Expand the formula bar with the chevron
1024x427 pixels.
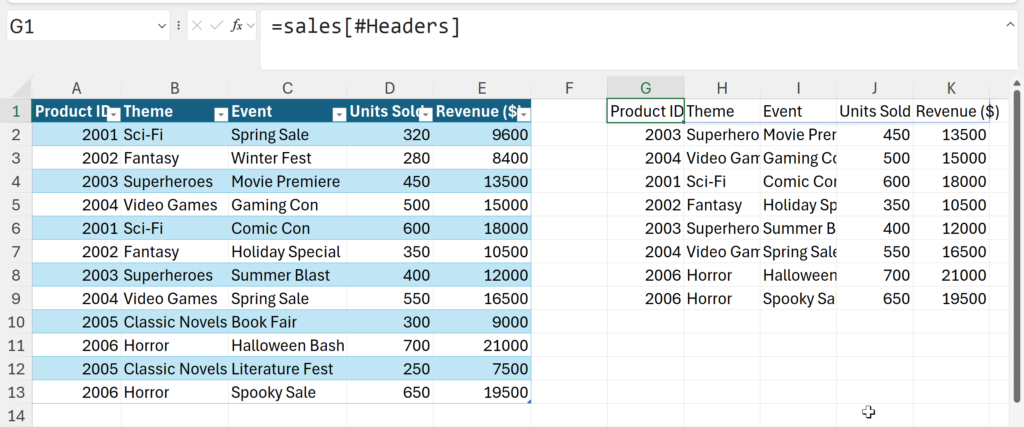coord(1010,24)
